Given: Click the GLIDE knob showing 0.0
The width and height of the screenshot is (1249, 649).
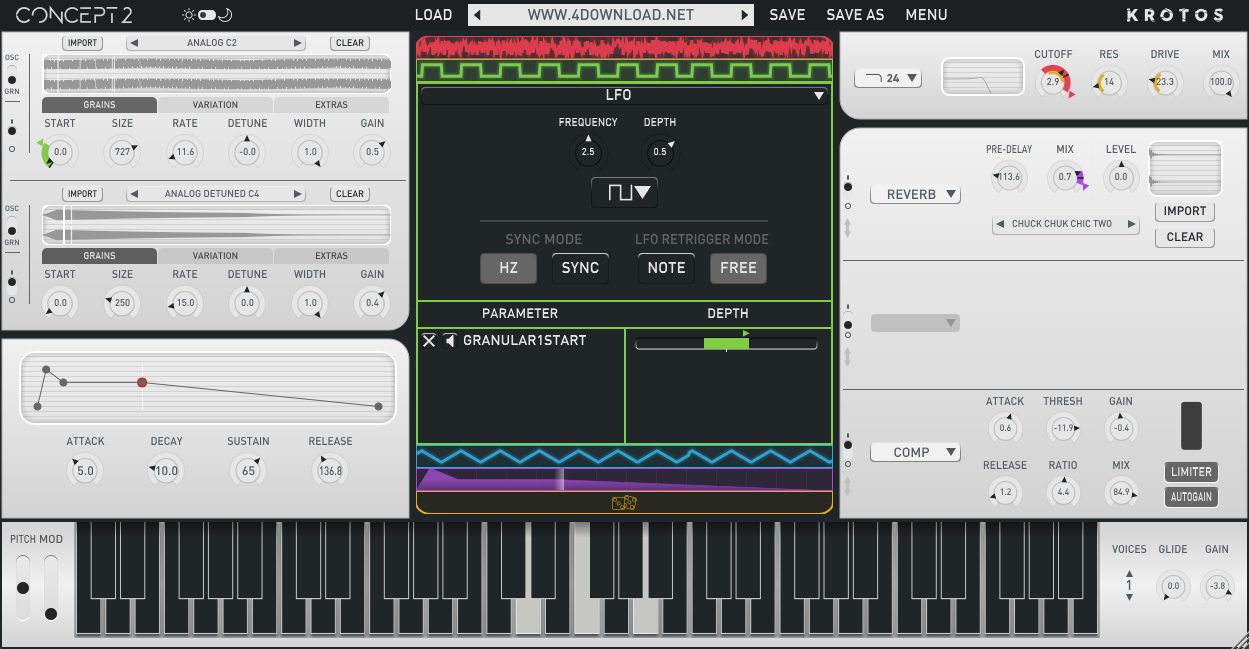Looking at the screenshot, I should point(1173,586).
